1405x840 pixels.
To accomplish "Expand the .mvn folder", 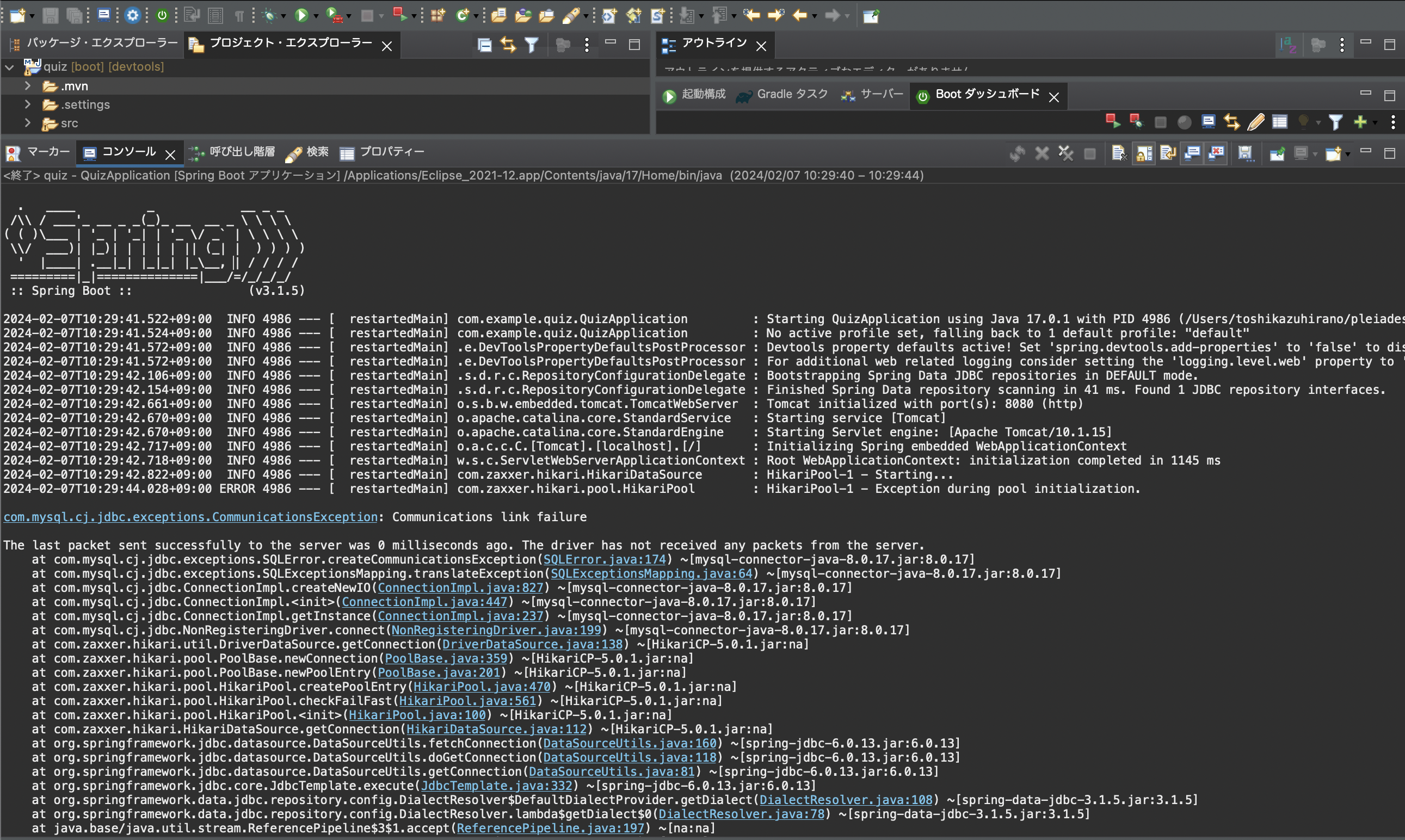I will [x=27, y=86].
